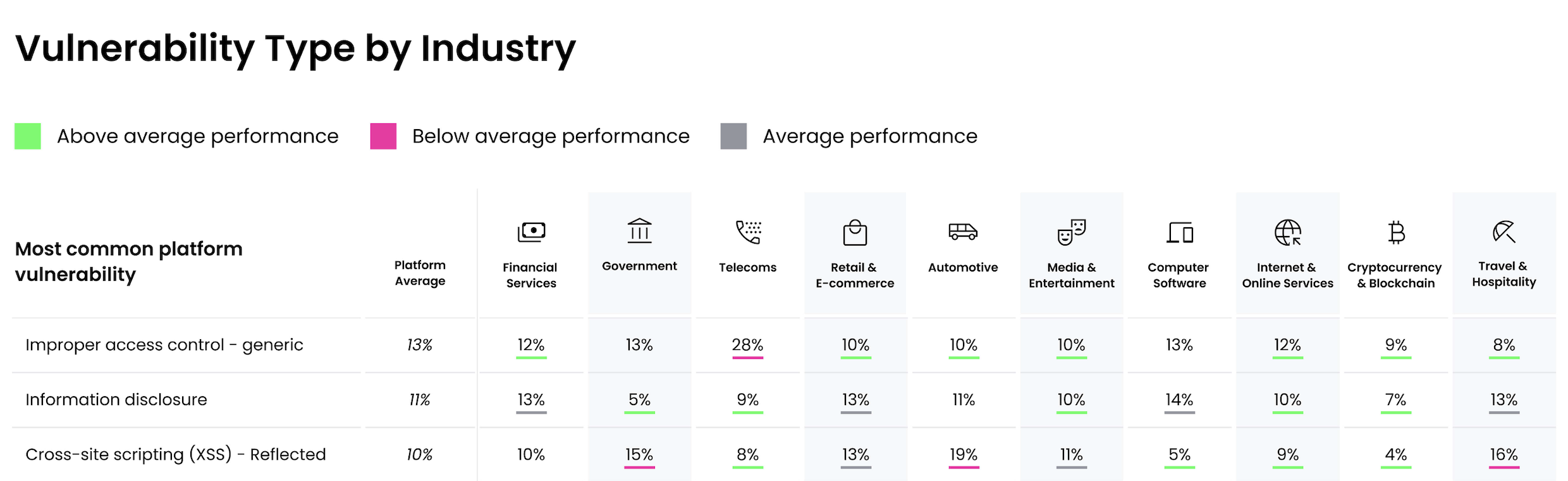Viewport: 1568px width, 481px height.
Task: Click the Cryptocurrency Bitcoin symbol icon
Action: 1396,233
